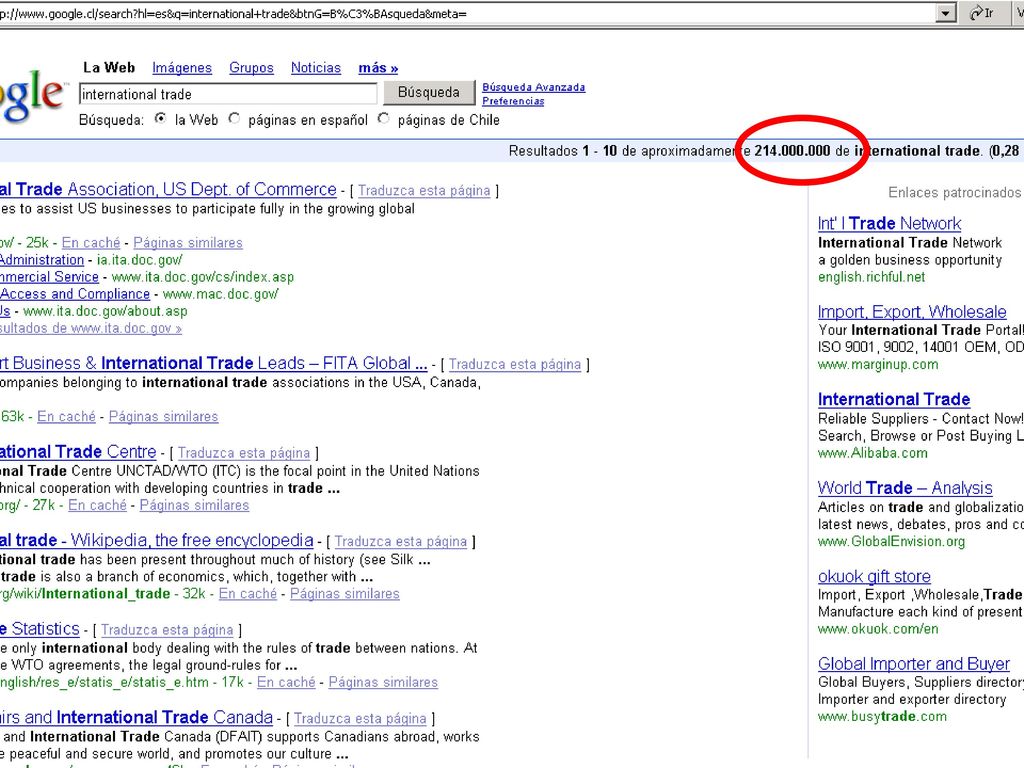Open the International Trade Centre result
1024x768 pixels.
78,451
